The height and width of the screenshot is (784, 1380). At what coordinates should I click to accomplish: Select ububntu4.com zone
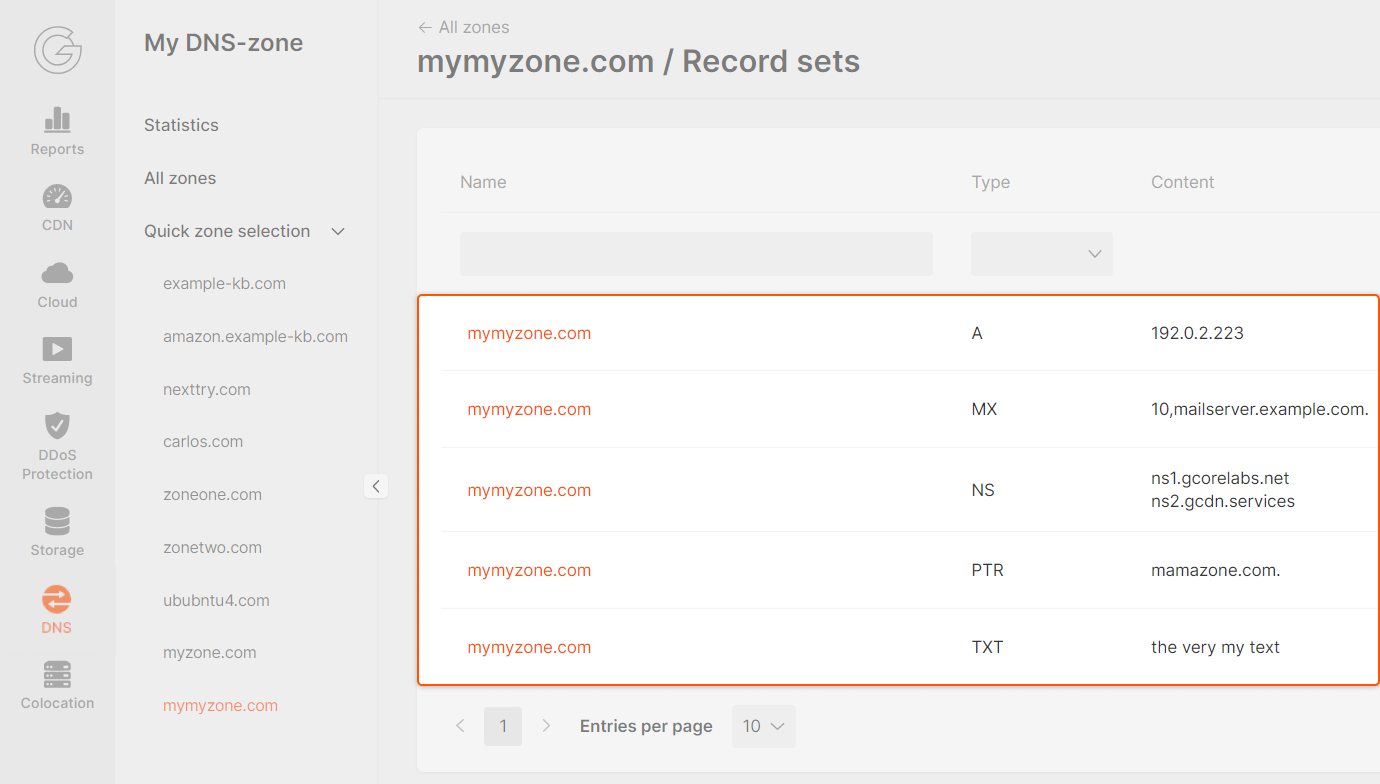click(216, 600)
